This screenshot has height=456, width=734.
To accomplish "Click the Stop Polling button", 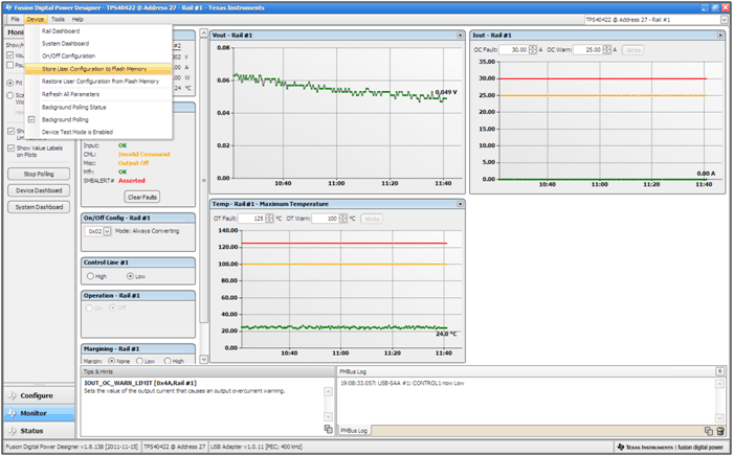I will (x=39, y=174).
